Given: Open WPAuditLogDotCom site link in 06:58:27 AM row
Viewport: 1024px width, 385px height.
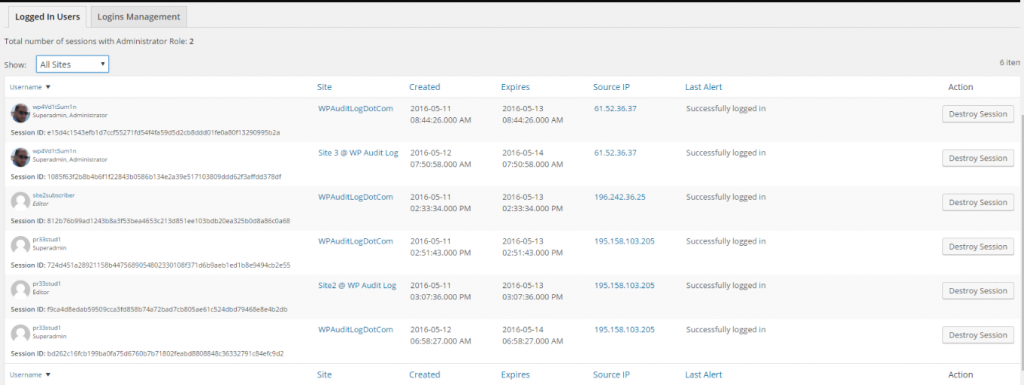Looking at the screenshot, I should (356, 330).
